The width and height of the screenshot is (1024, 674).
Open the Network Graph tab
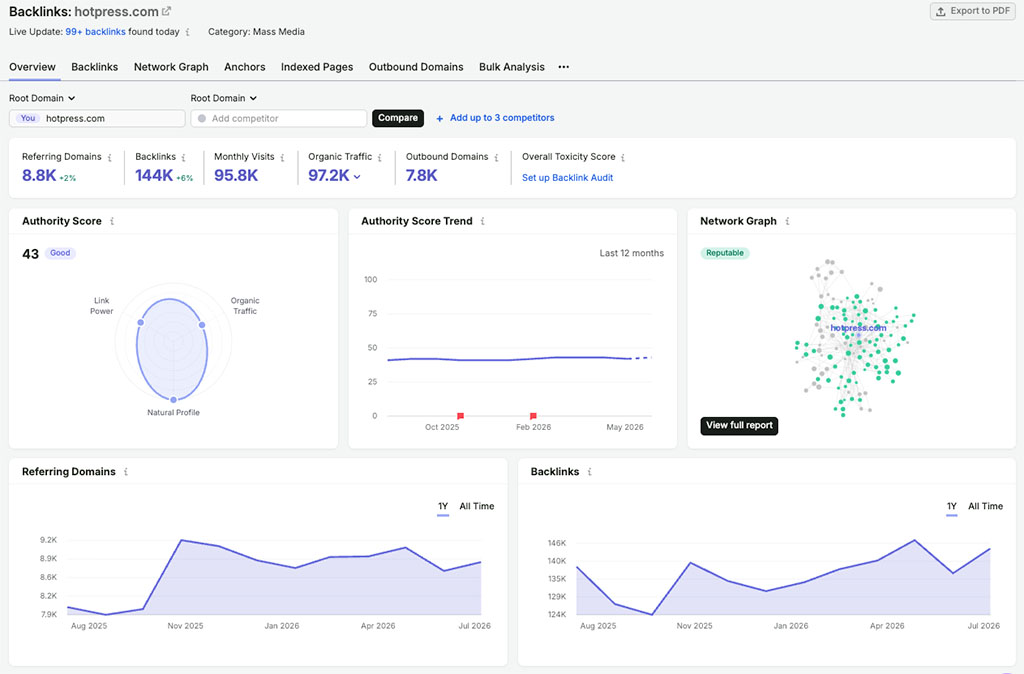tap(171, 67)
